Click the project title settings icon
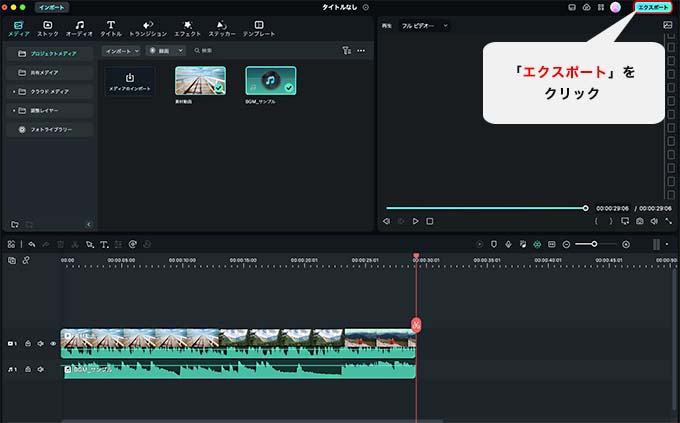This screenshot has height=423, width=680. click(366, 7)
